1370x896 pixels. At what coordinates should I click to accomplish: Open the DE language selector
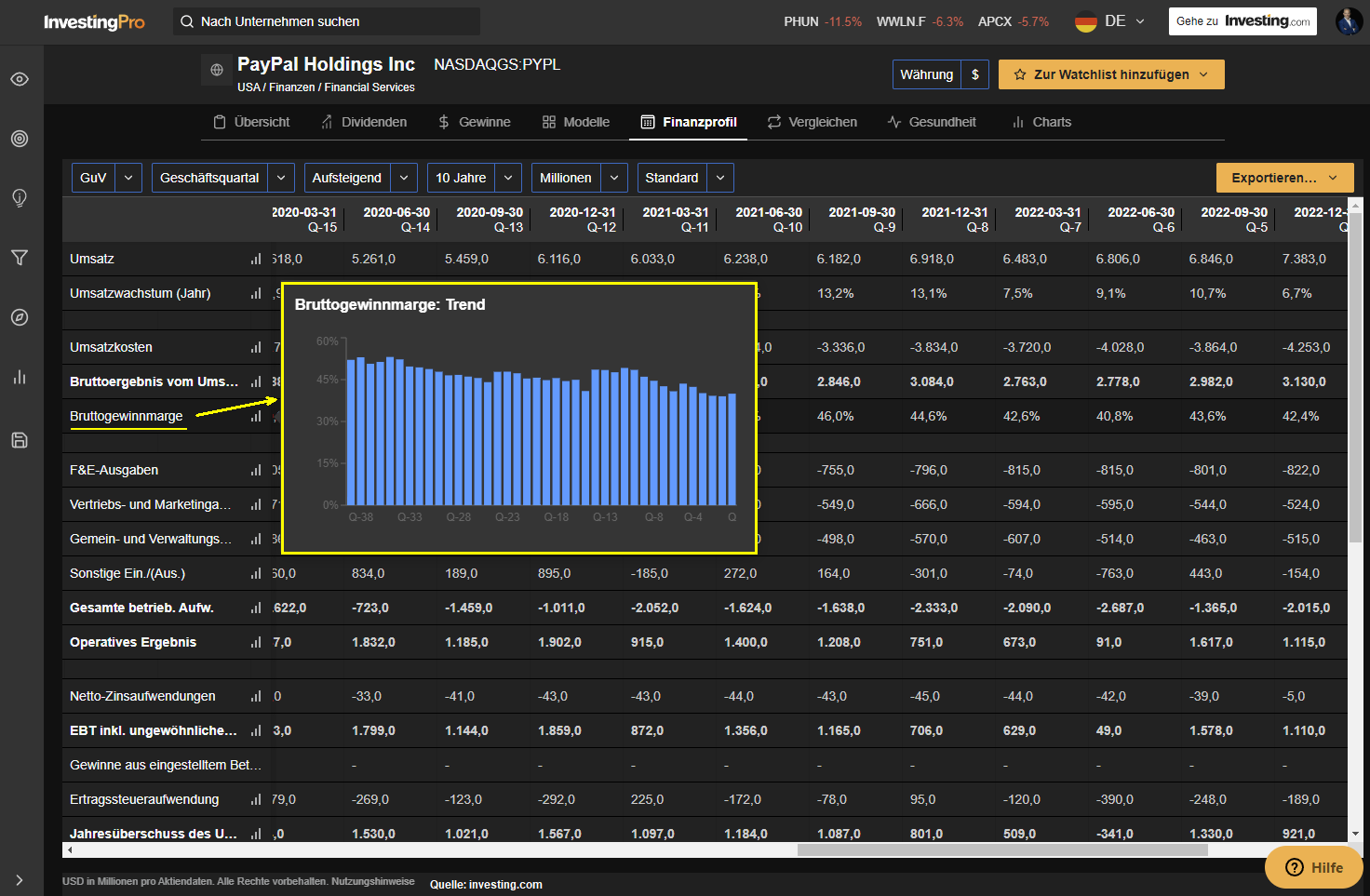click(1110, 21)
